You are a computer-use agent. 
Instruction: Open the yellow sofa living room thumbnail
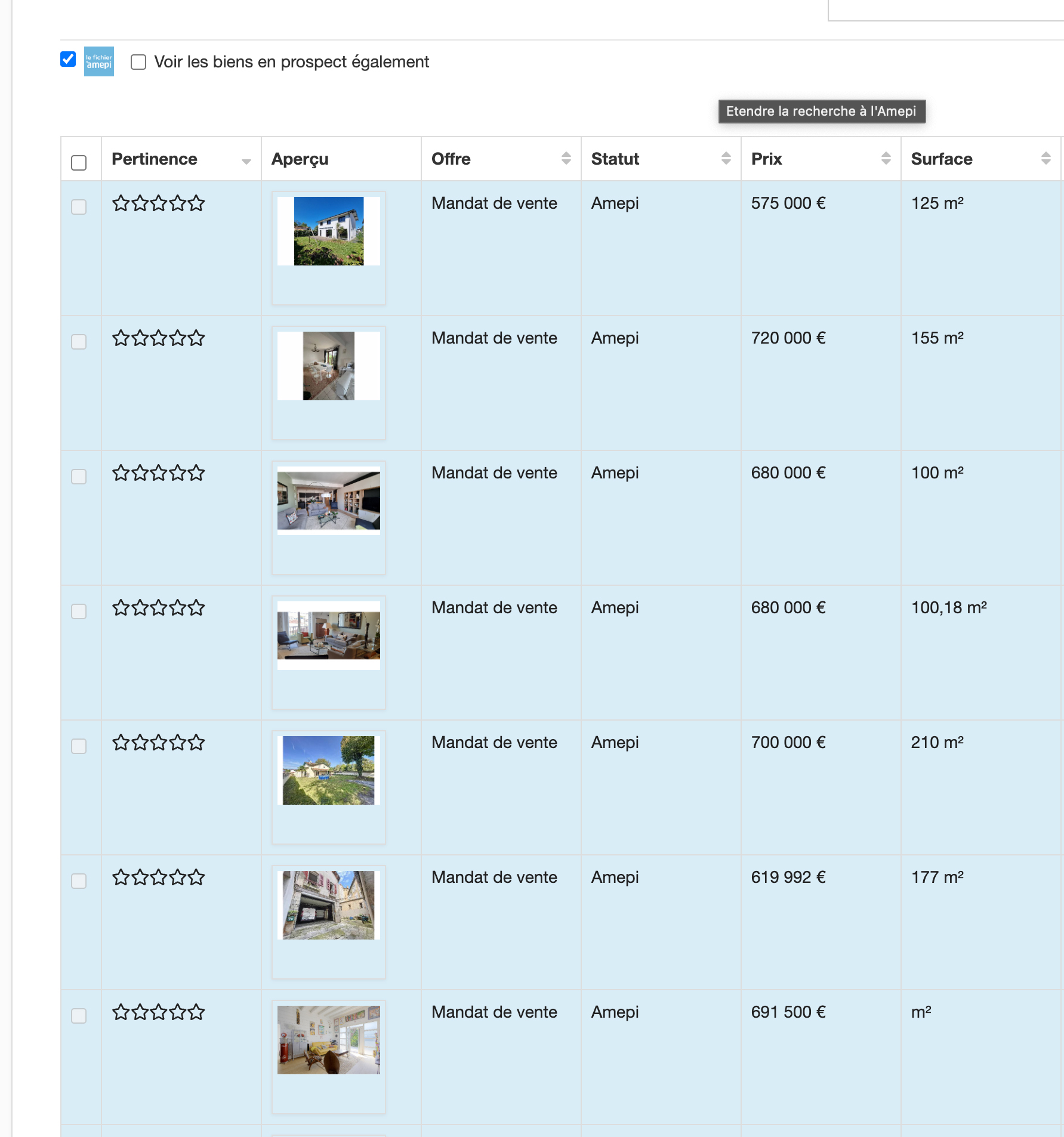[x=329, y=1040]
